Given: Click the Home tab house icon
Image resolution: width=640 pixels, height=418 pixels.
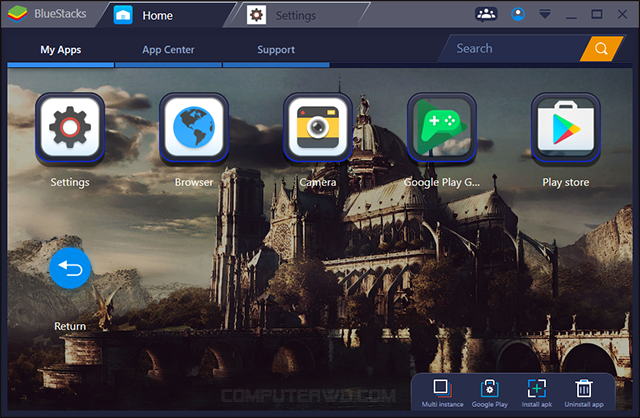Looking at the screenshot, I should point(123,15).
